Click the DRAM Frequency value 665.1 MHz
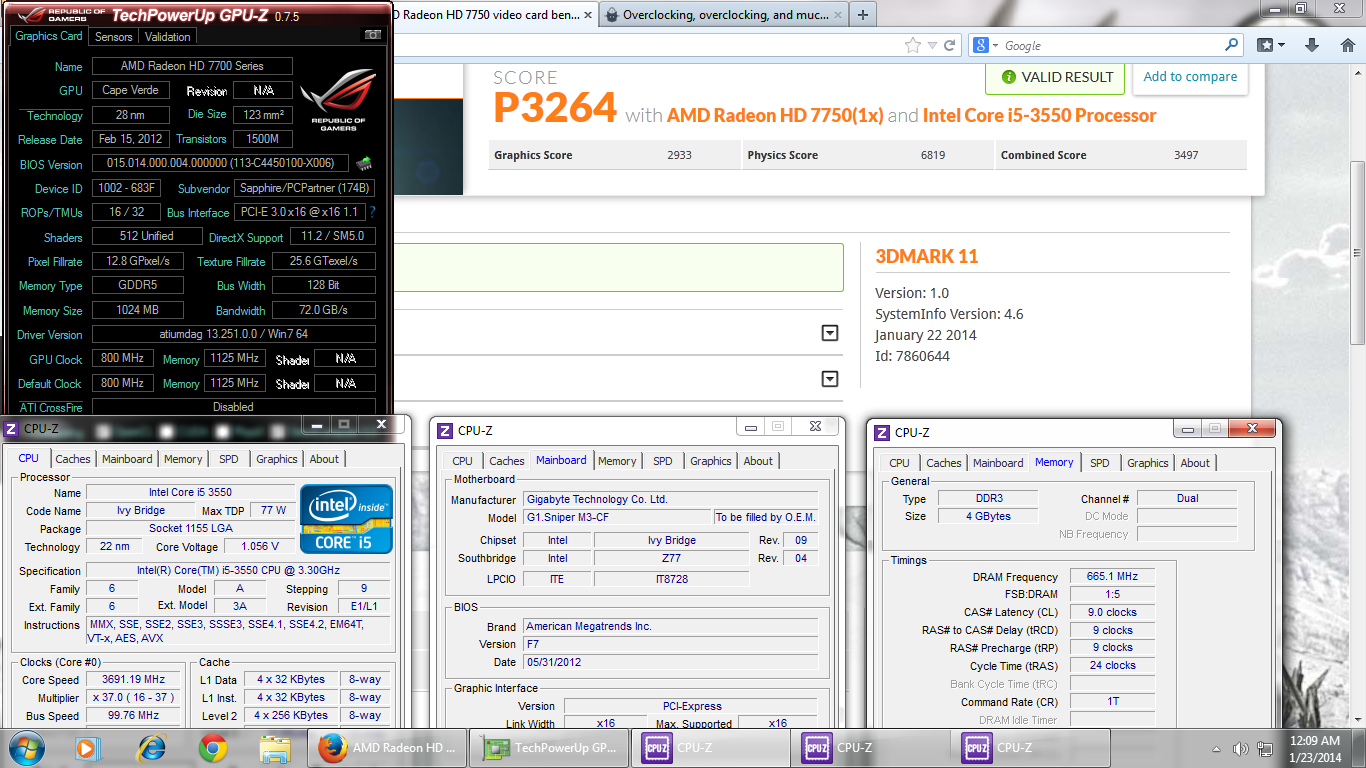This screenshot has height=768, width=1366. pyautogui.click(x=1112, y=577)
